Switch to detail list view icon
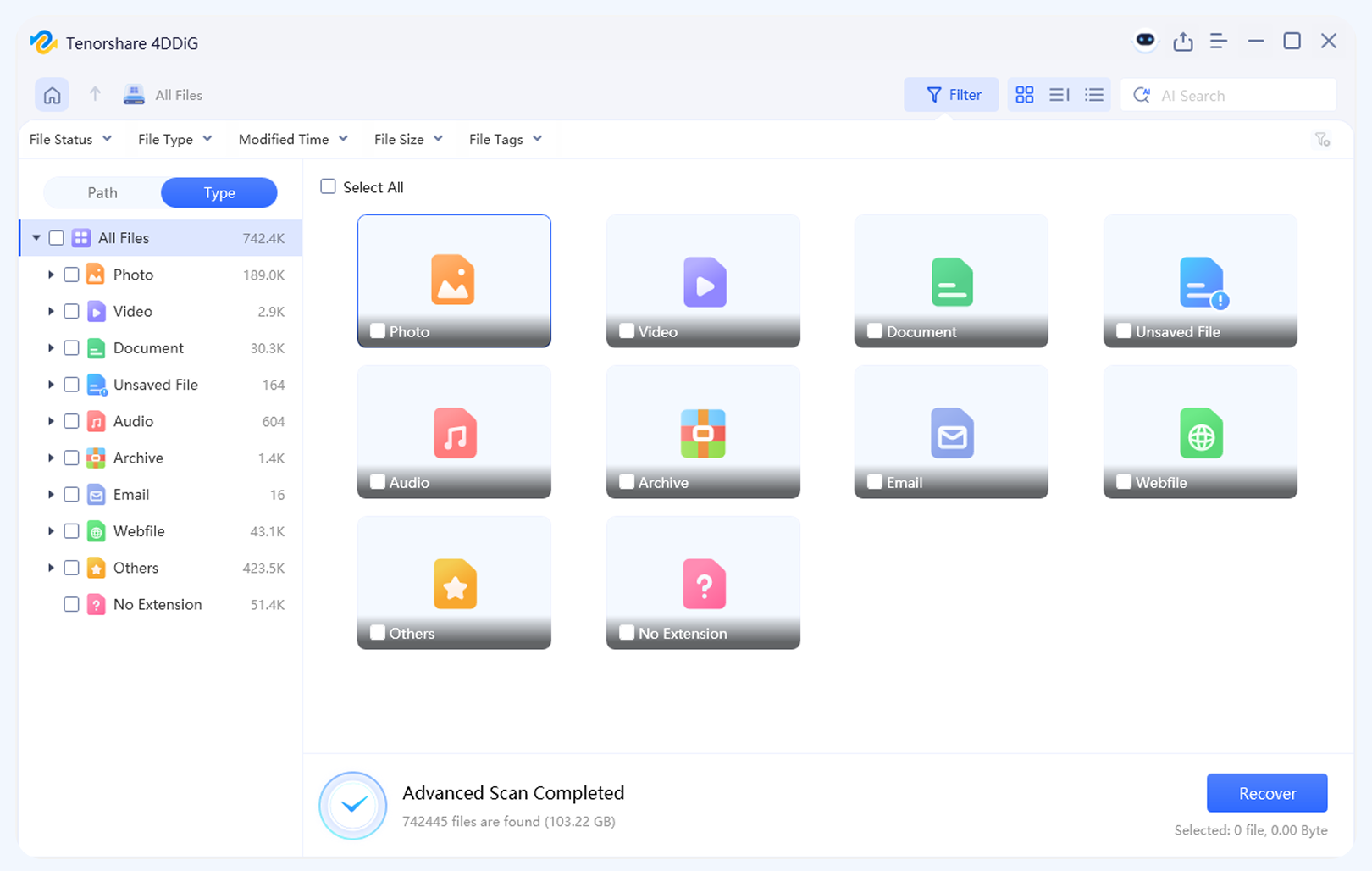 [x=1094, y=95]
